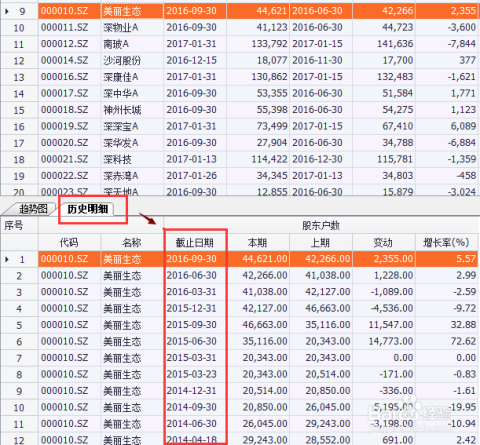The width and height of the screenshot is (480, 445).
Task: Click code 000021.SZ
Action: 65,159
